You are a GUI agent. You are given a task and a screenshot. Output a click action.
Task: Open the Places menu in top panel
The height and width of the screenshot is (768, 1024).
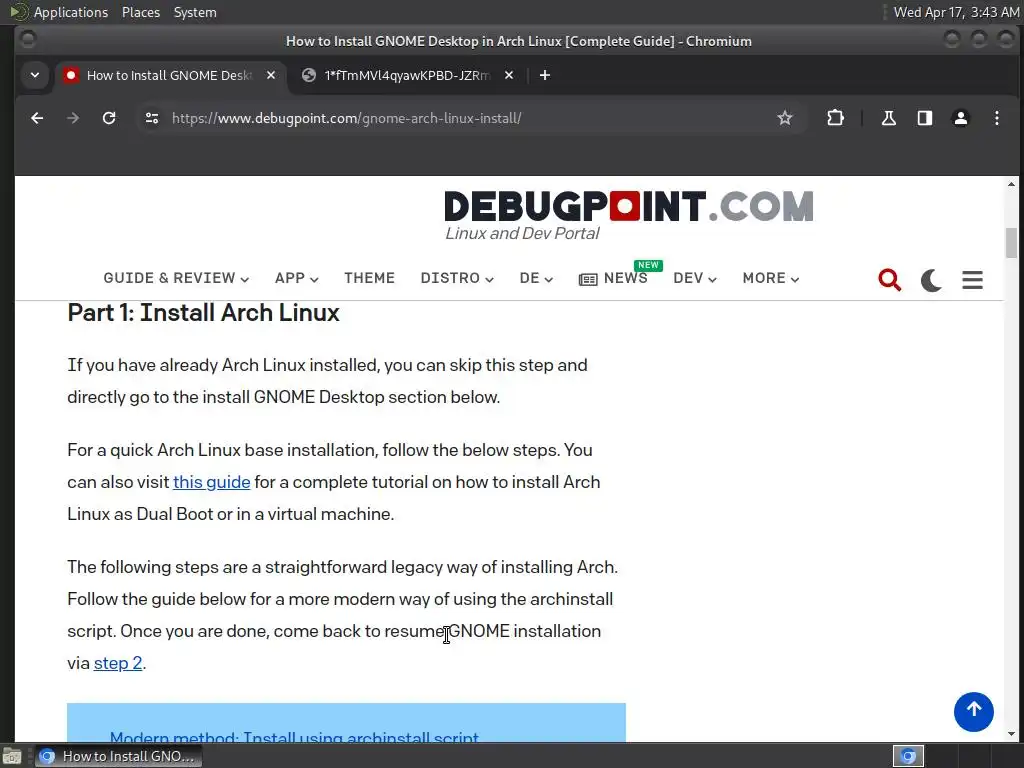point(140,12)
